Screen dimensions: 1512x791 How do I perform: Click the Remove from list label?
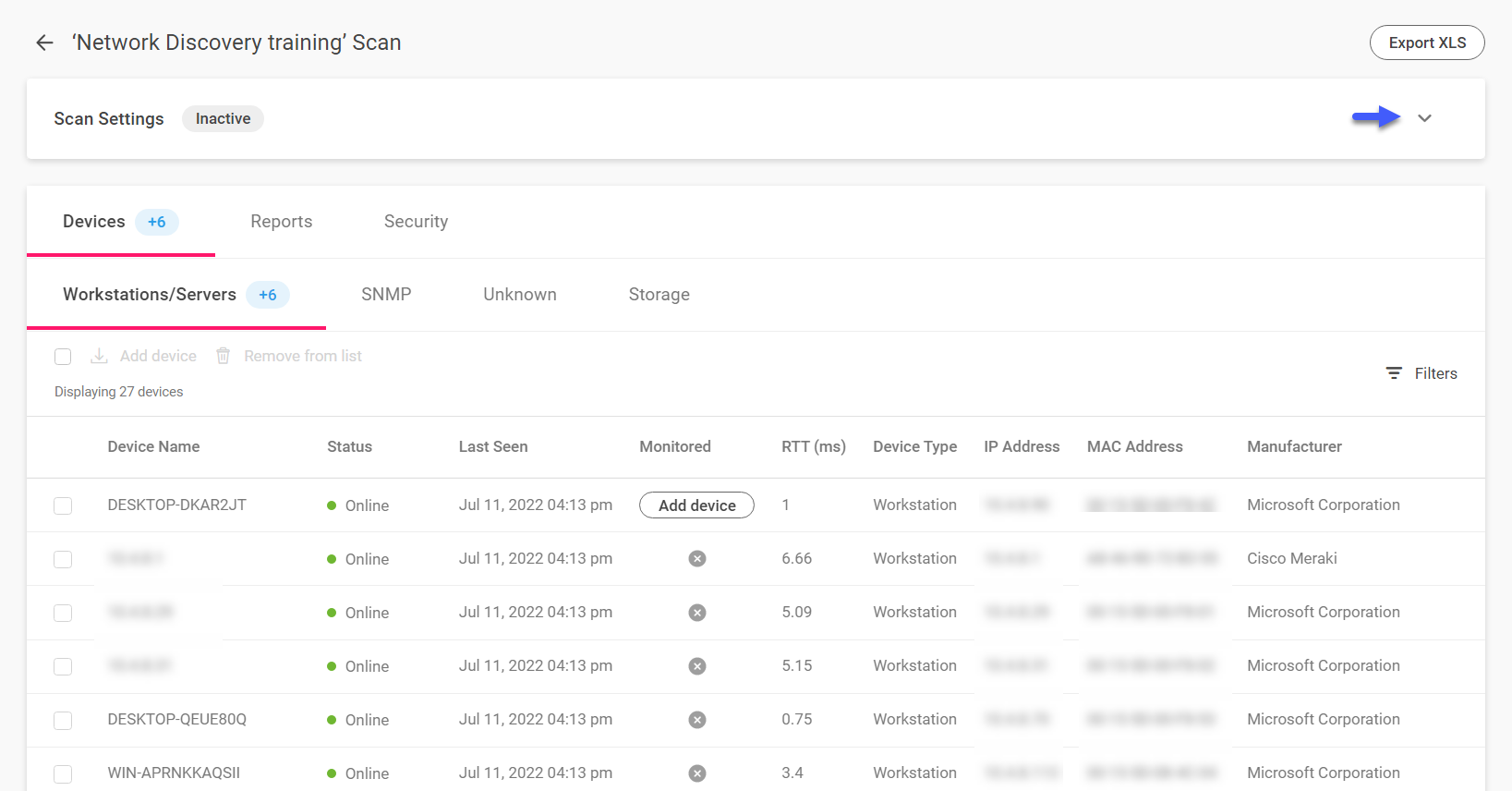coord(303,356)
